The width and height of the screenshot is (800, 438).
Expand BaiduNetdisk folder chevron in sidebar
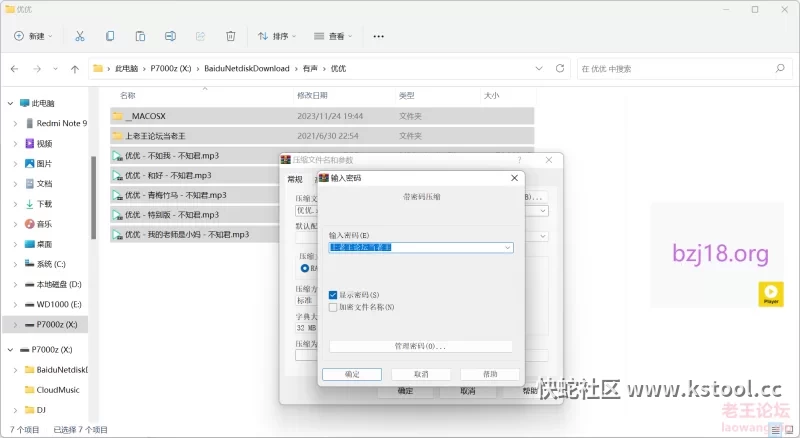(15, 370)
